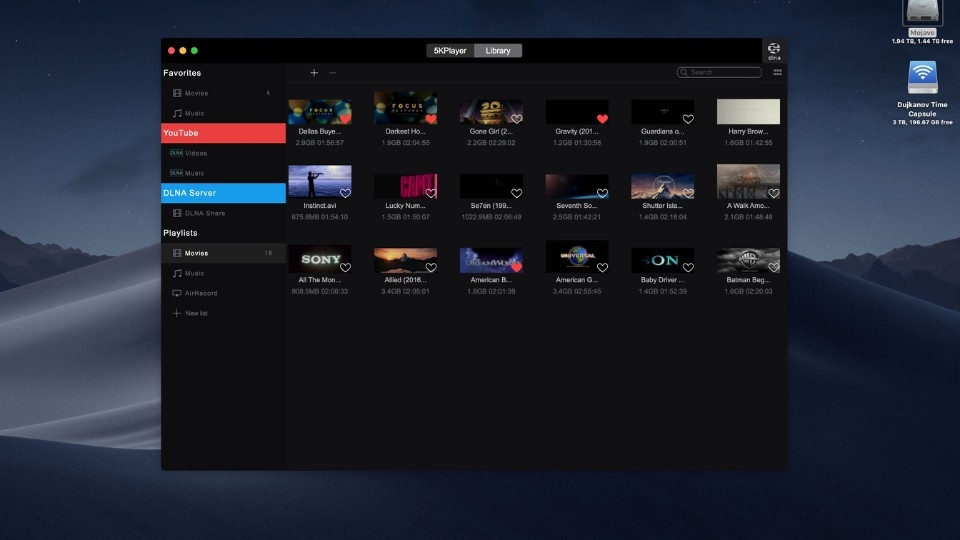Favorite the Se7en heart icon
The width and height of the screenshot is (960, 540).
tap(517, 193)
